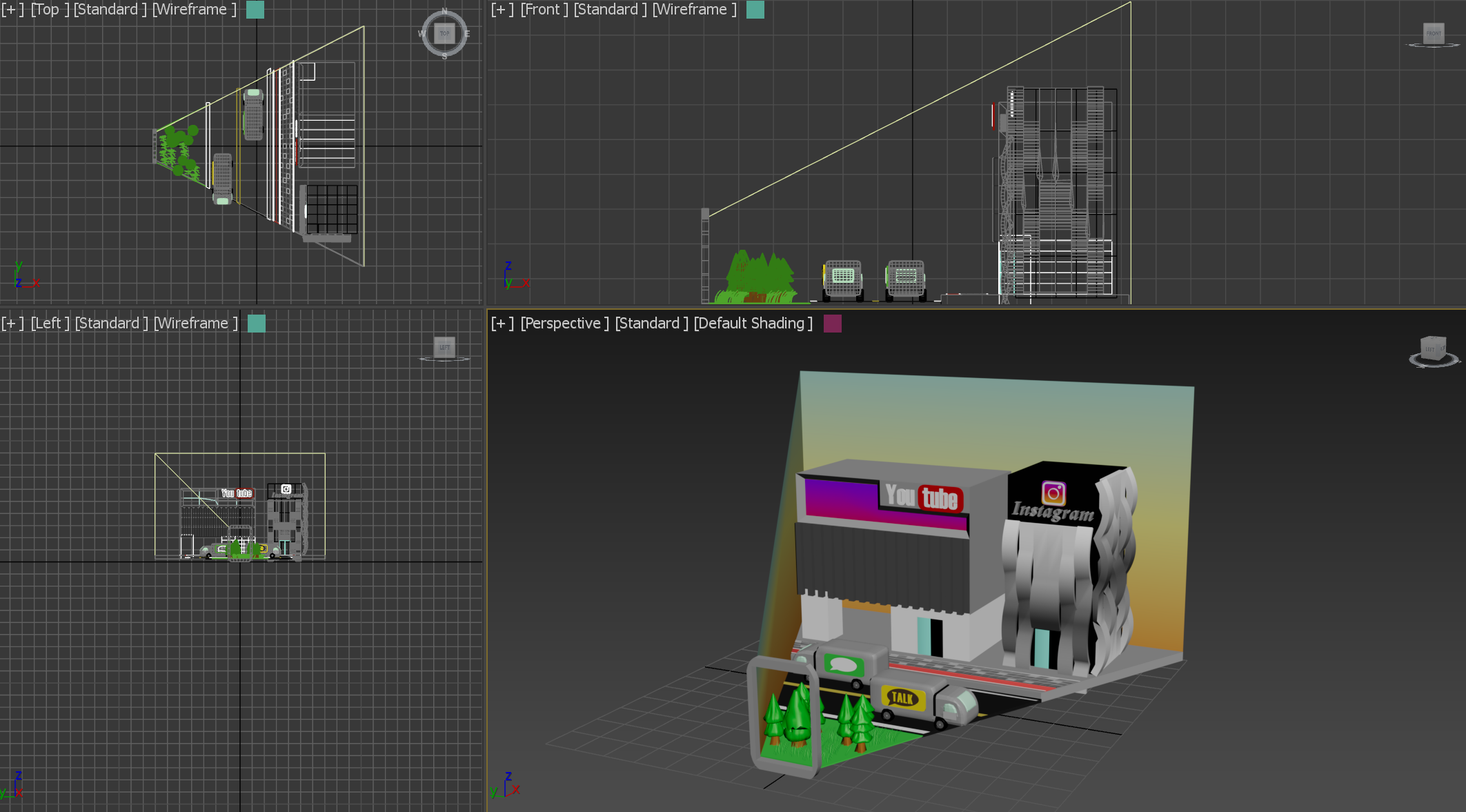The height and width of the screenshot is (812, 1466).
Task: Open [Standard] menu in Perspective viewport
Action: [x=652, y=323]
